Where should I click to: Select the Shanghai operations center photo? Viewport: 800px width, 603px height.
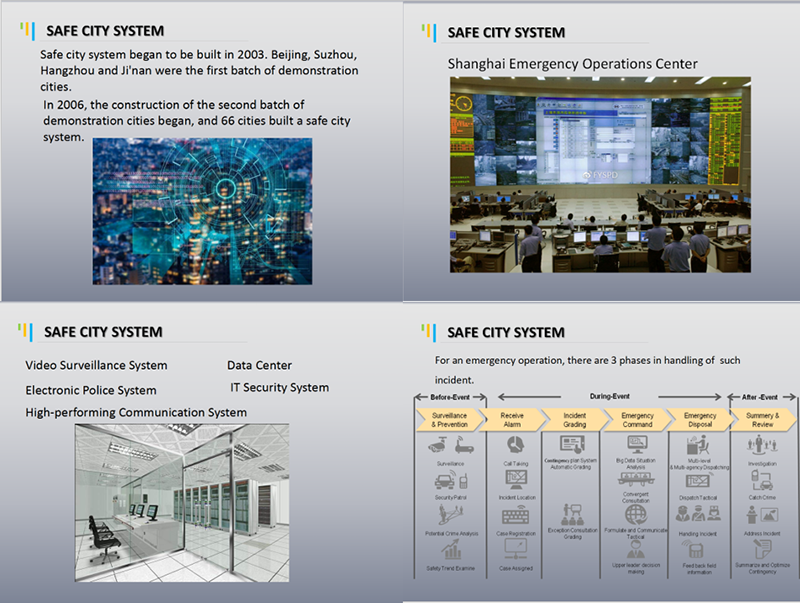[x=600, y=174]
